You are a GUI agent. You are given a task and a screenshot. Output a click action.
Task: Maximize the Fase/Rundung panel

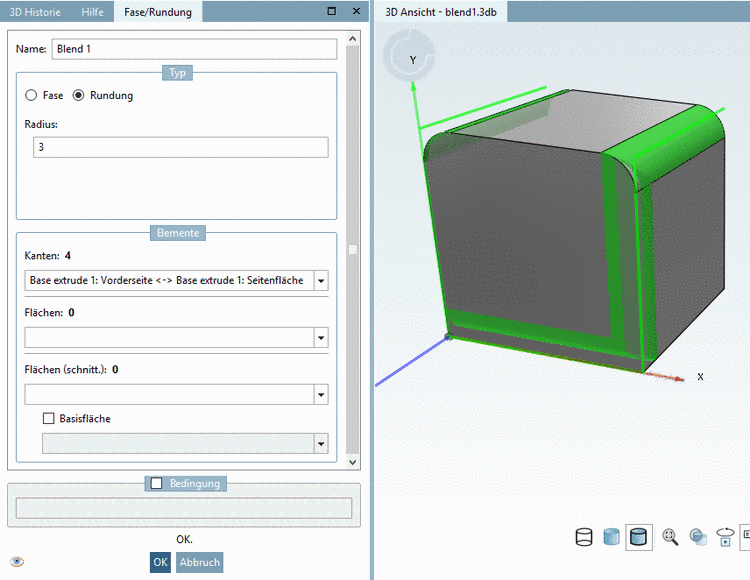click(x=331, y=11)
